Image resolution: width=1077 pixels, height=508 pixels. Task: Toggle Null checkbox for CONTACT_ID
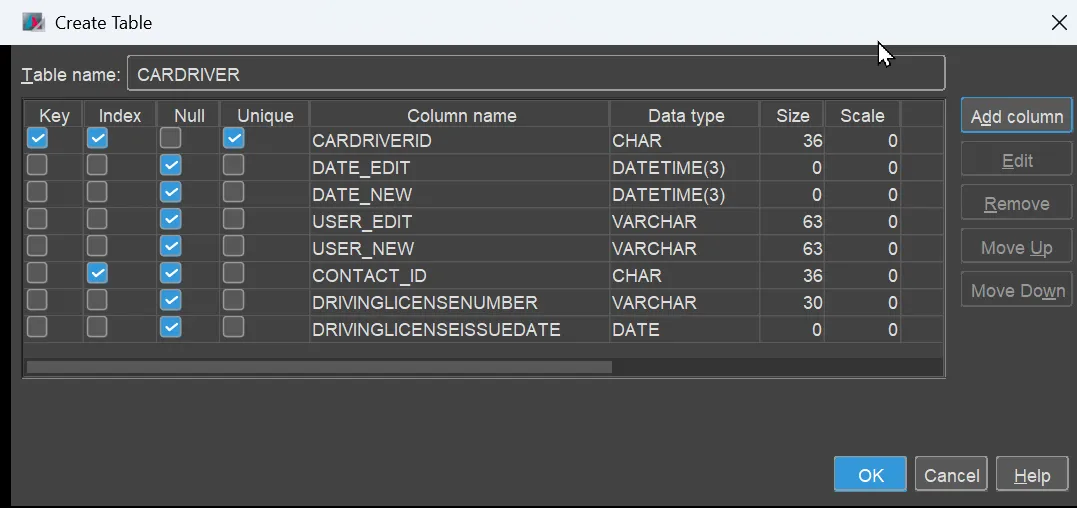coord(170,274)
